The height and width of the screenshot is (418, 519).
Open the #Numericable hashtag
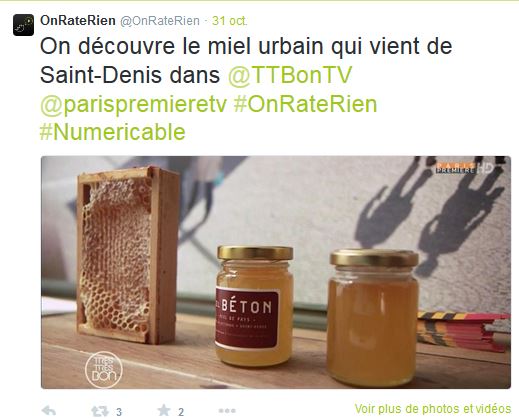tap(112, 132)
